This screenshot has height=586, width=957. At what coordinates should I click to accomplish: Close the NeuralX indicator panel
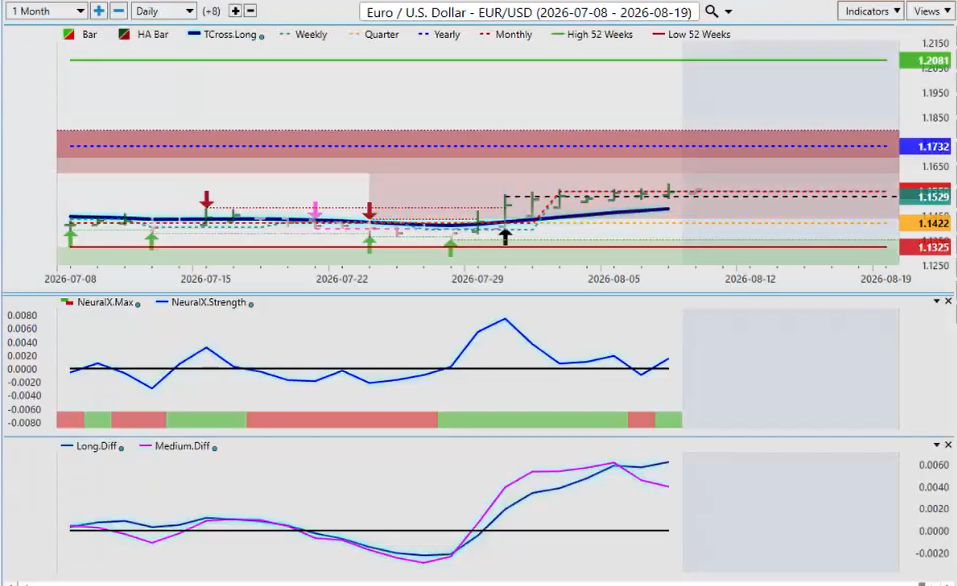pyautogui.click(x=948, y=301)
